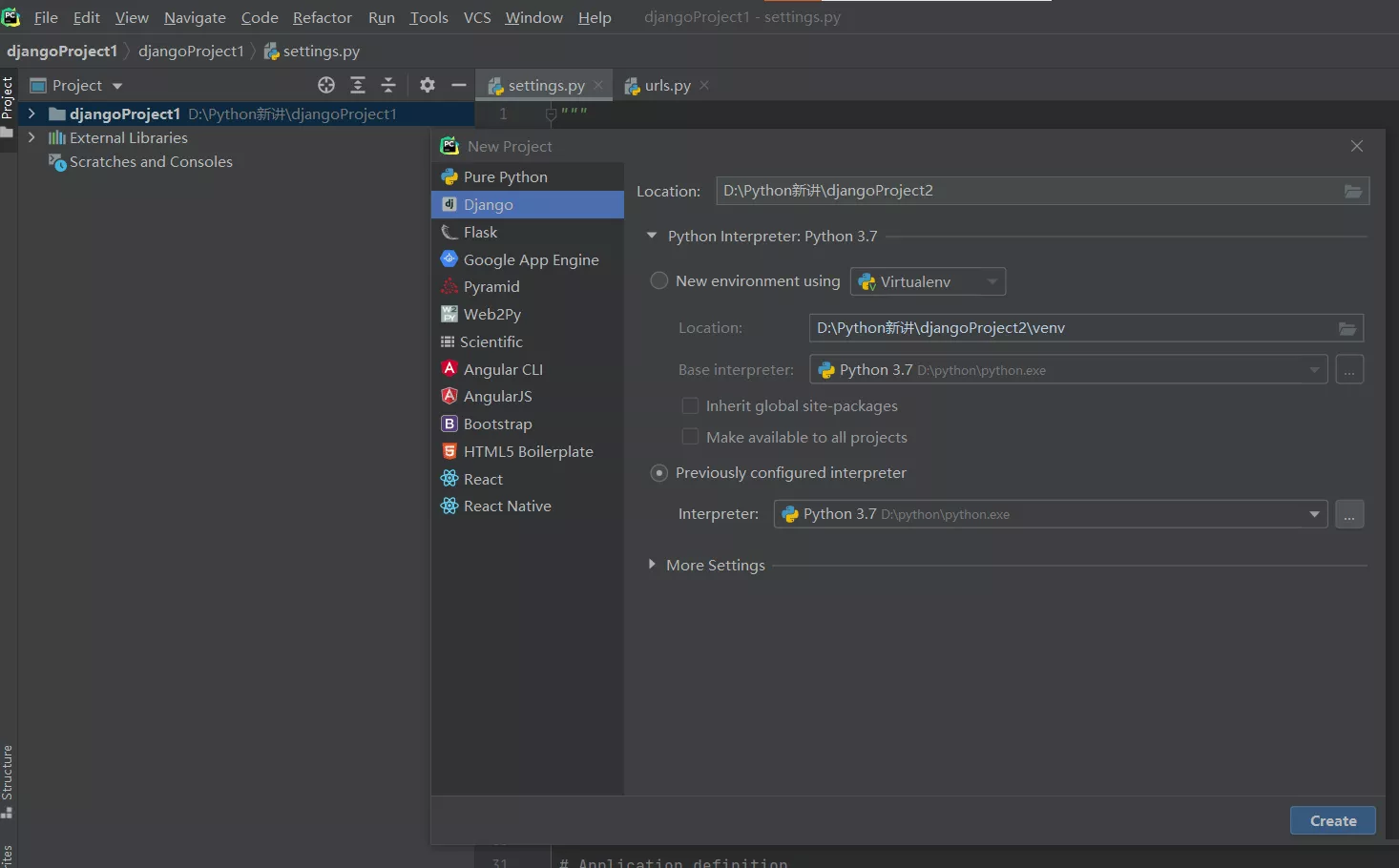Close the settings.py editor tab

pos(598,85)
